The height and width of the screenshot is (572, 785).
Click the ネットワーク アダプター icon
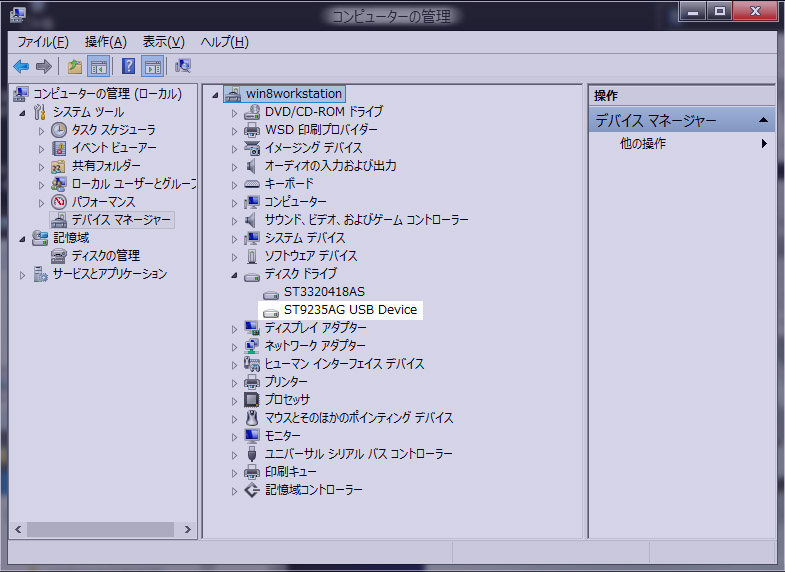coord(252,346)
